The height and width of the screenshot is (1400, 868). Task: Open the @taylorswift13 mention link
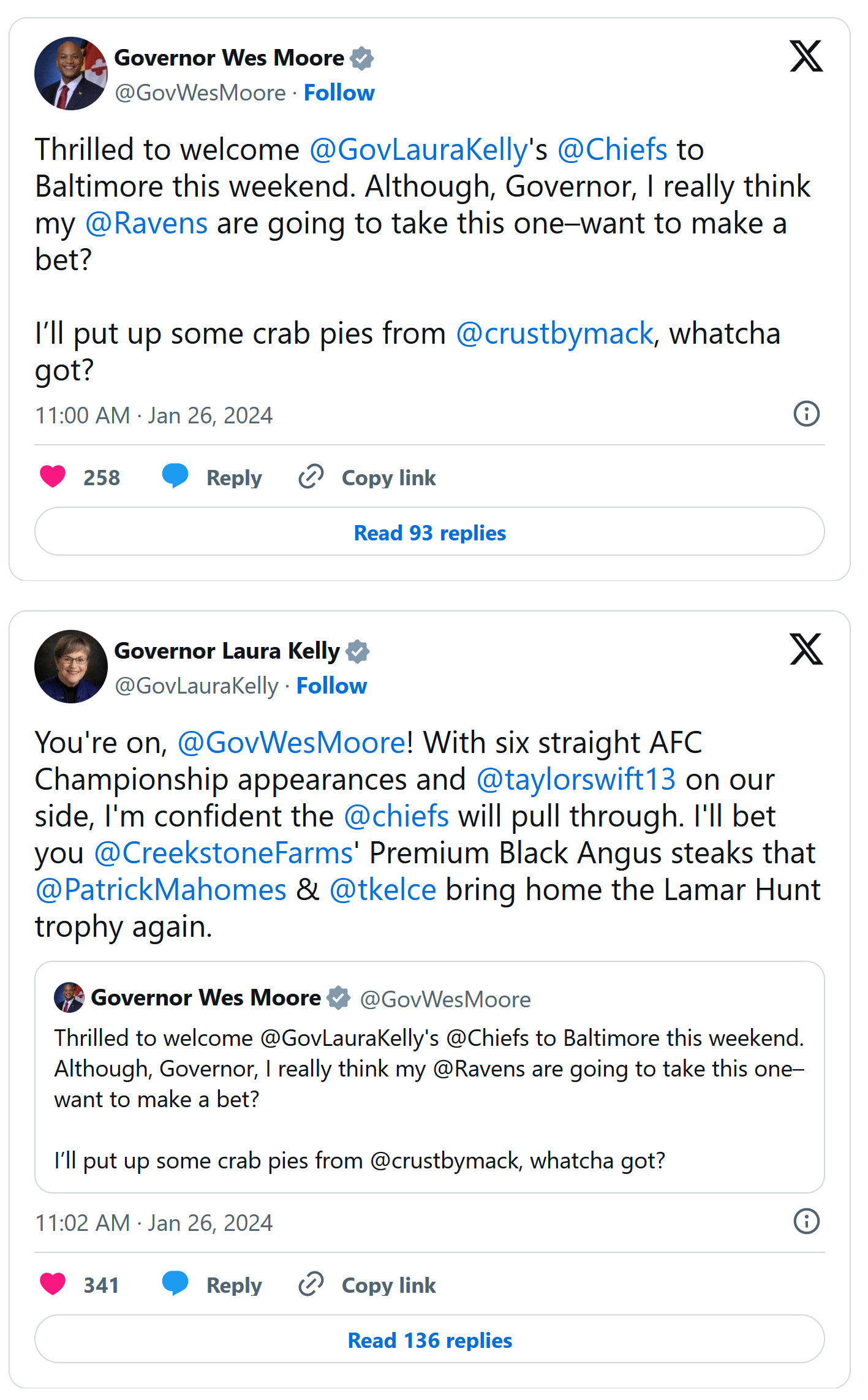(x=576, y=780)
